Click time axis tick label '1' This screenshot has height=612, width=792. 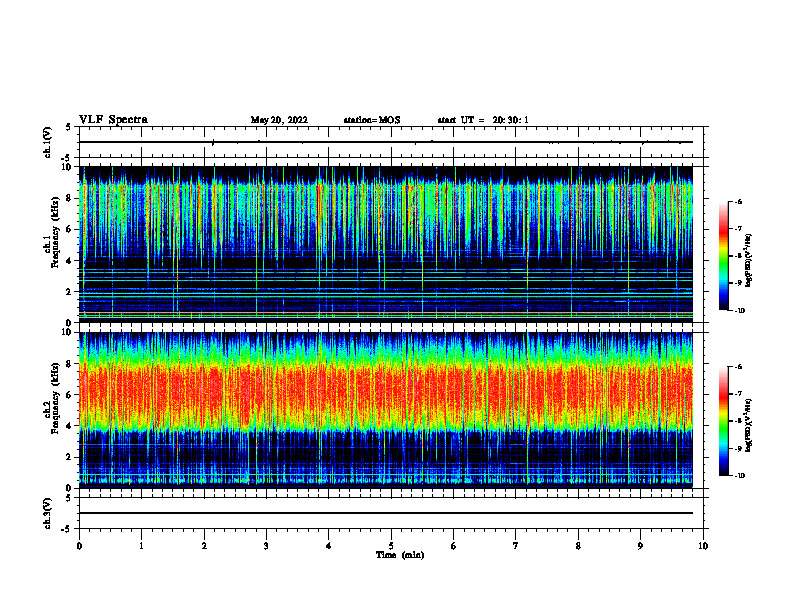[x=142, y=546]
